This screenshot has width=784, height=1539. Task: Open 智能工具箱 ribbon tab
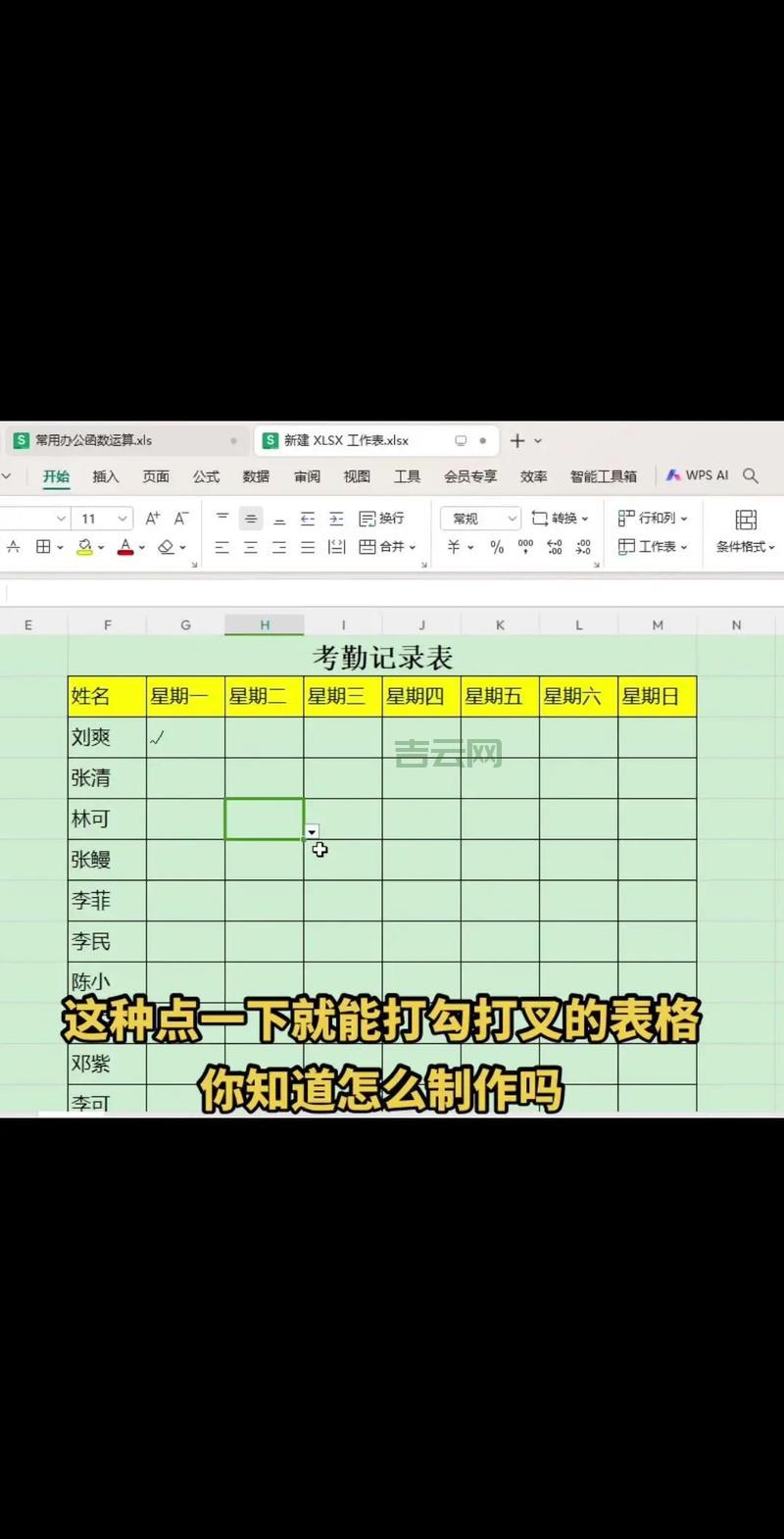point(604,476)
